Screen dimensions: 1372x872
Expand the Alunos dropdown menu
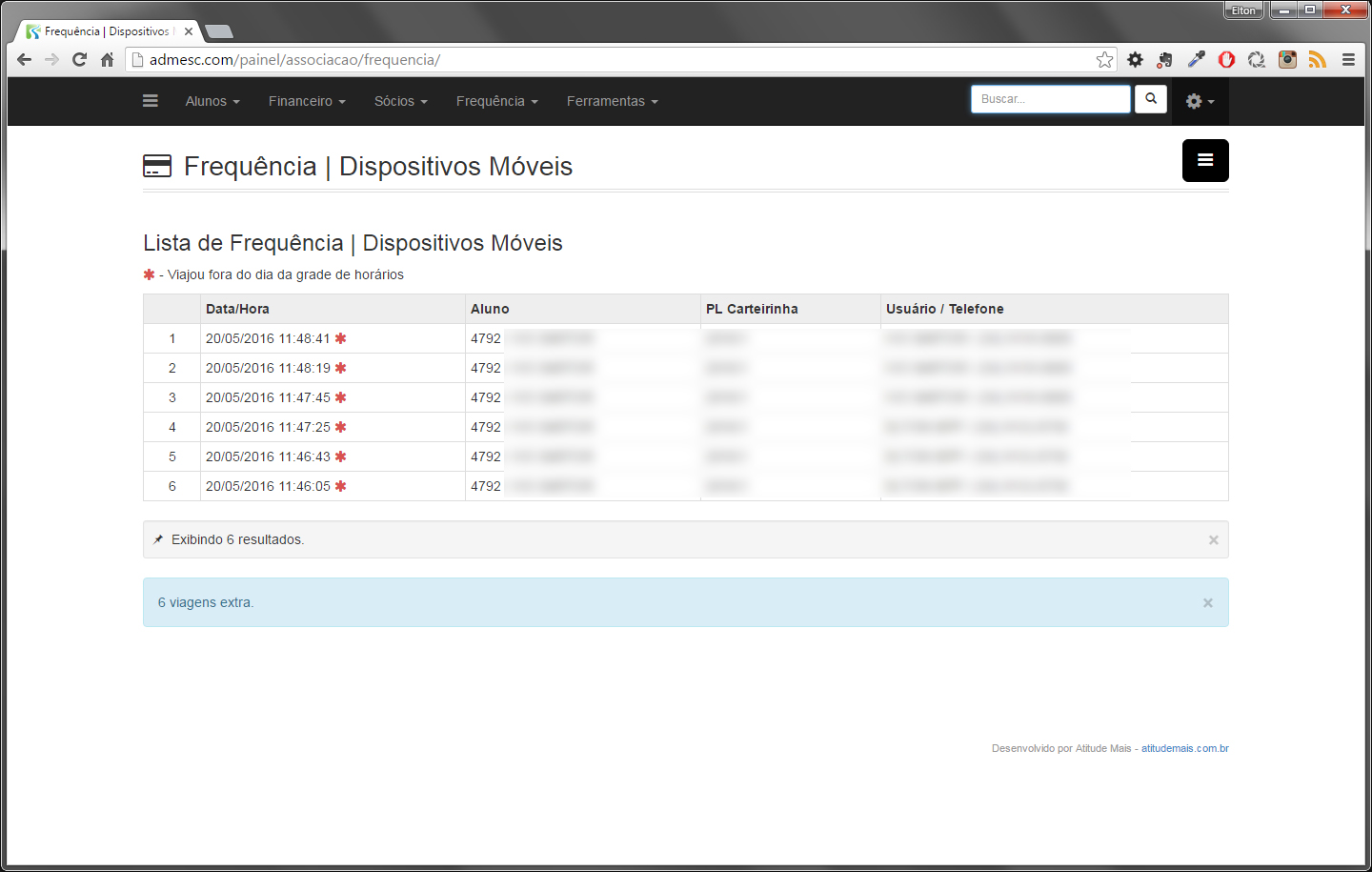click(x=212, y=101)
